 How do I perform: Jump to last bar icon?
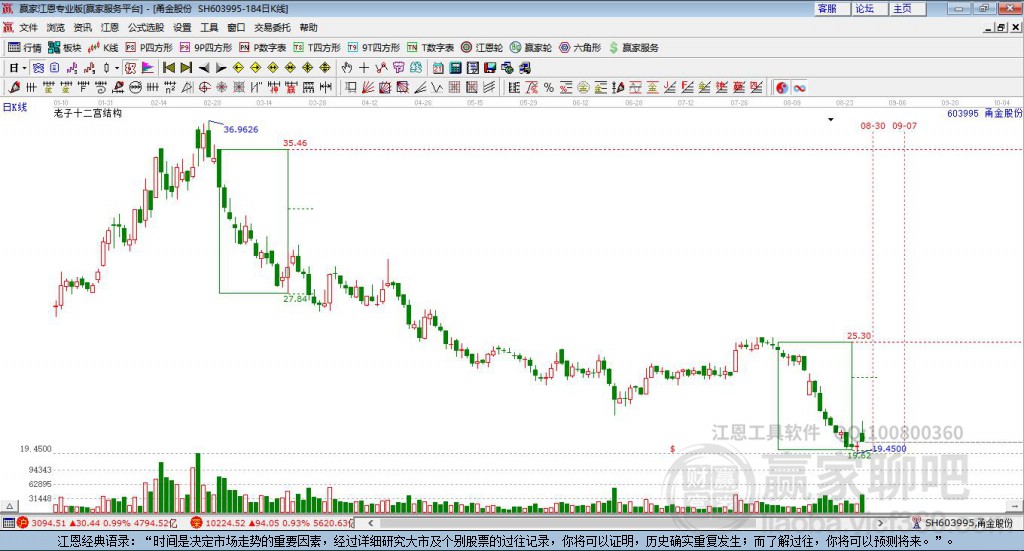tap(186, 68)
